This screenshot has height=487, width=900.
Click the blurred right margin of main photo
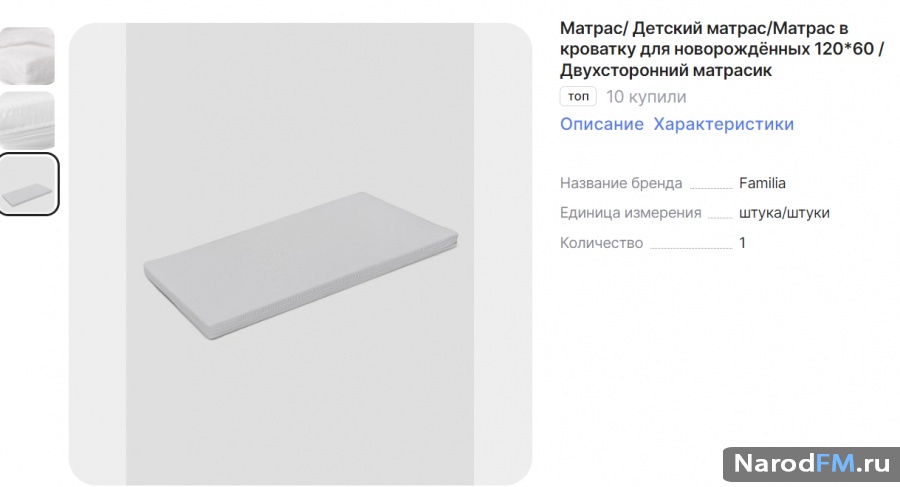(503, 254)
